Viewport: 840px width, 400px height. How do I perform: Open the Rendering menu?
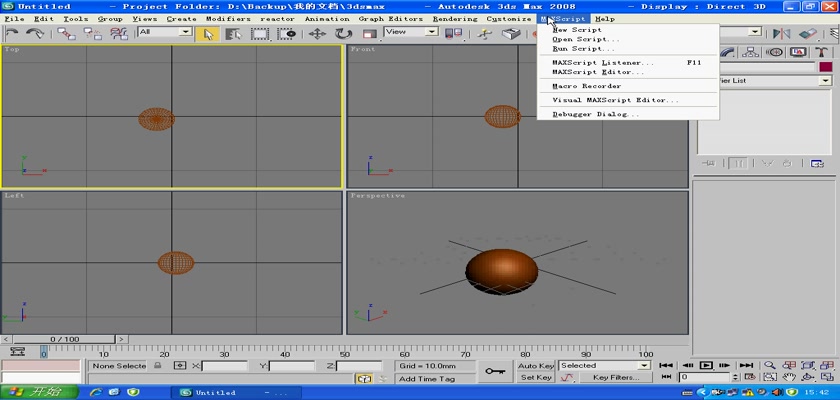[x=455, y=19]
